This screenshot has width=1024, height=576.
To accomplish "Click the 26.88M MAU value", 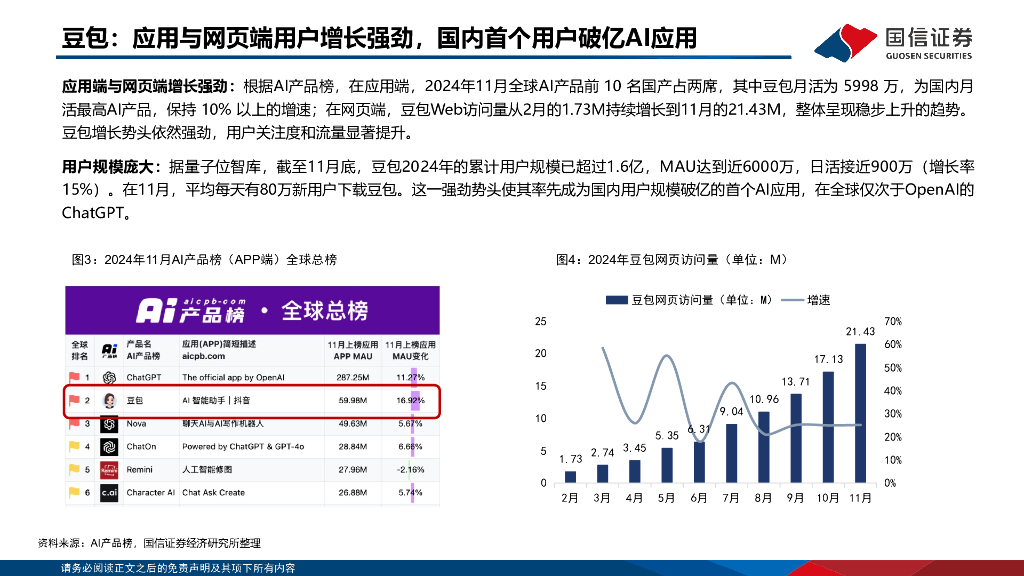I will click(x=353, y=492).
